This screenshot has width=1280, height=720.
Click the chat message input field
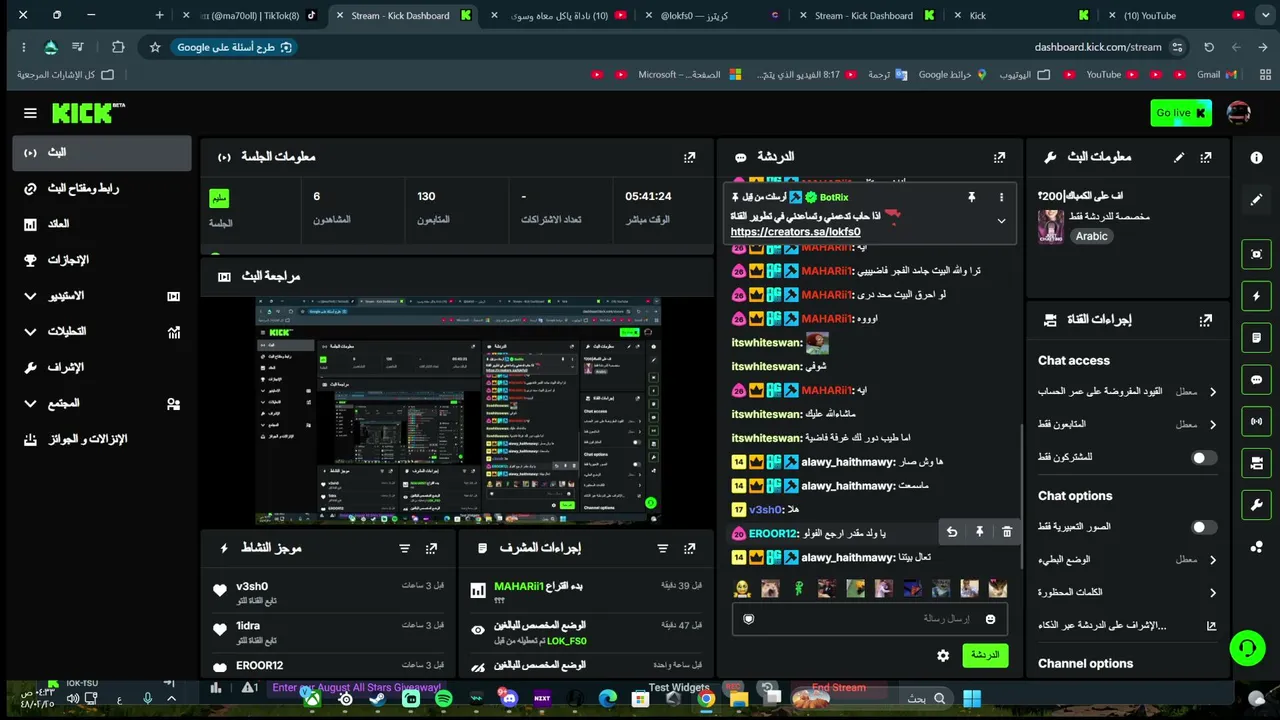coord(869,619)
